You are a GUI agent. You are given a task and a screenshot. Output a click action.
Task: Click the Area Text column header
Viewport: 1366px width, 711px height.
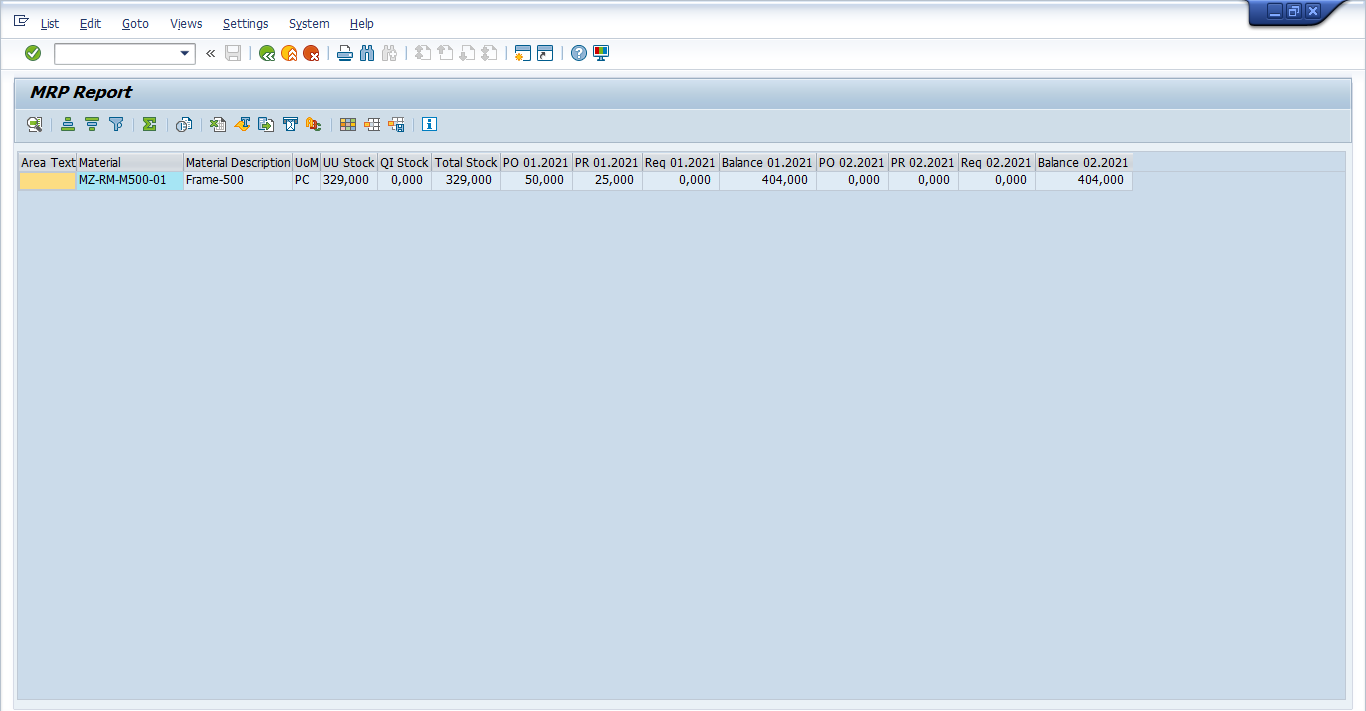tap(48, 162)
